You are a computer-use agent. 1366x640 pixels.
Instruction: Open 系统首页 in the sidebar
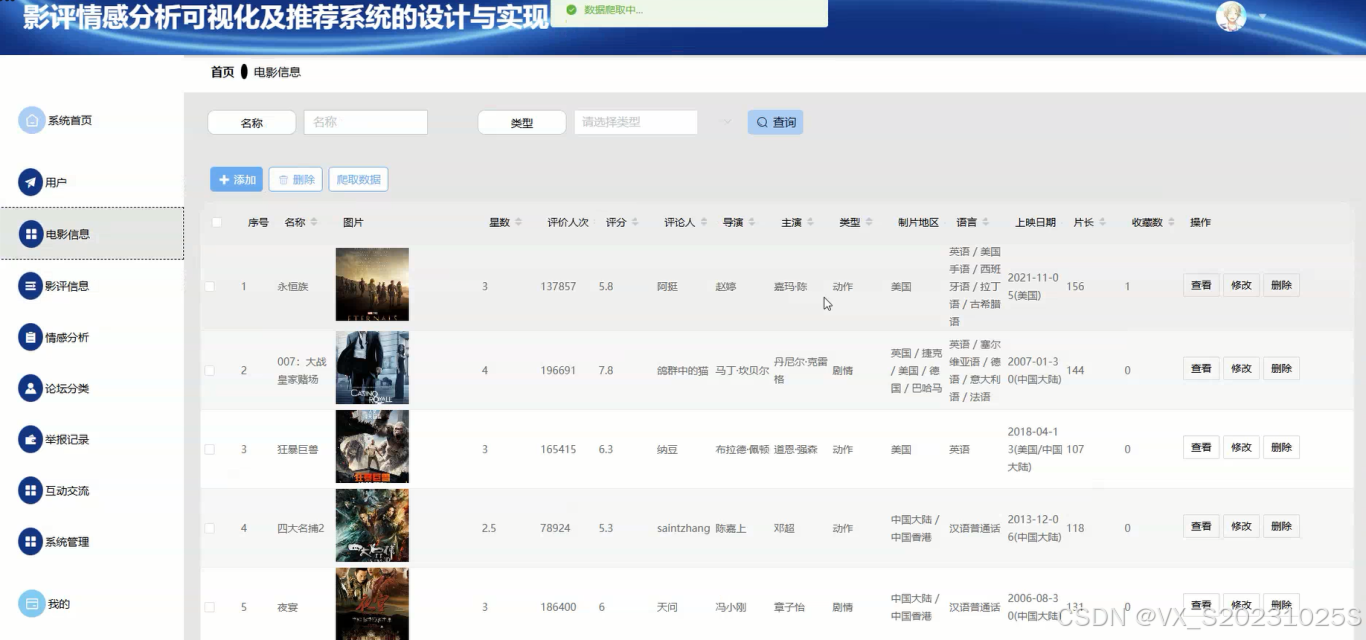70,120
